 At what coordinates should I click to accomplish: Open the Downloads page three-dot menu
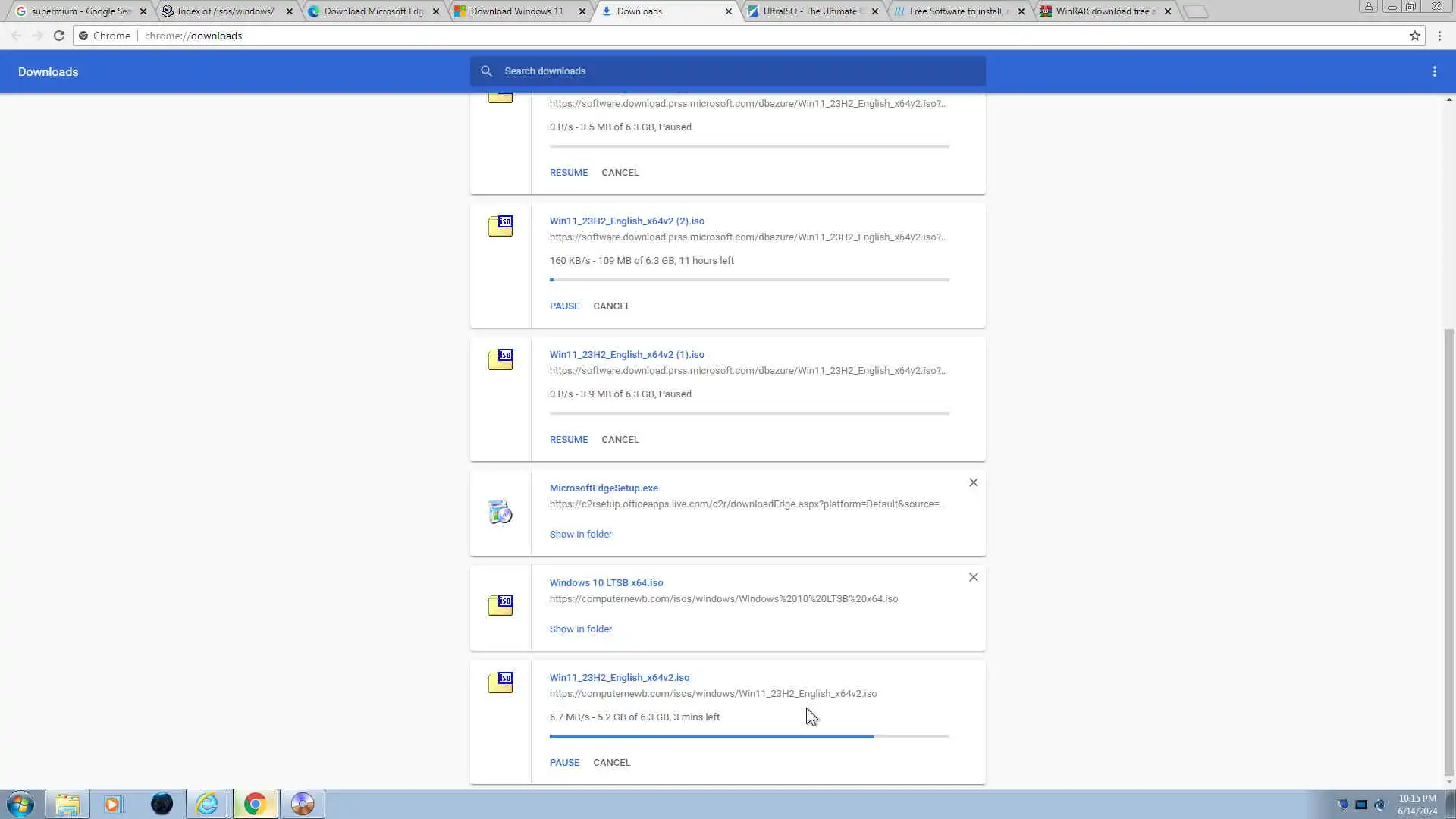tap(1434, 71)
